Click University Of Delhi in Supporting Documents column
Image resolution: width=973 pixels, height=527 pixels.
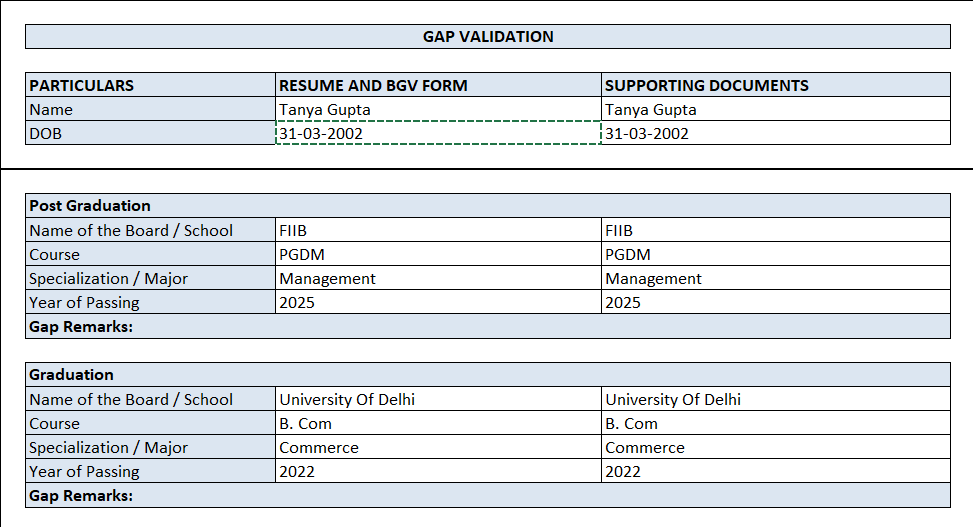point(775,400)
